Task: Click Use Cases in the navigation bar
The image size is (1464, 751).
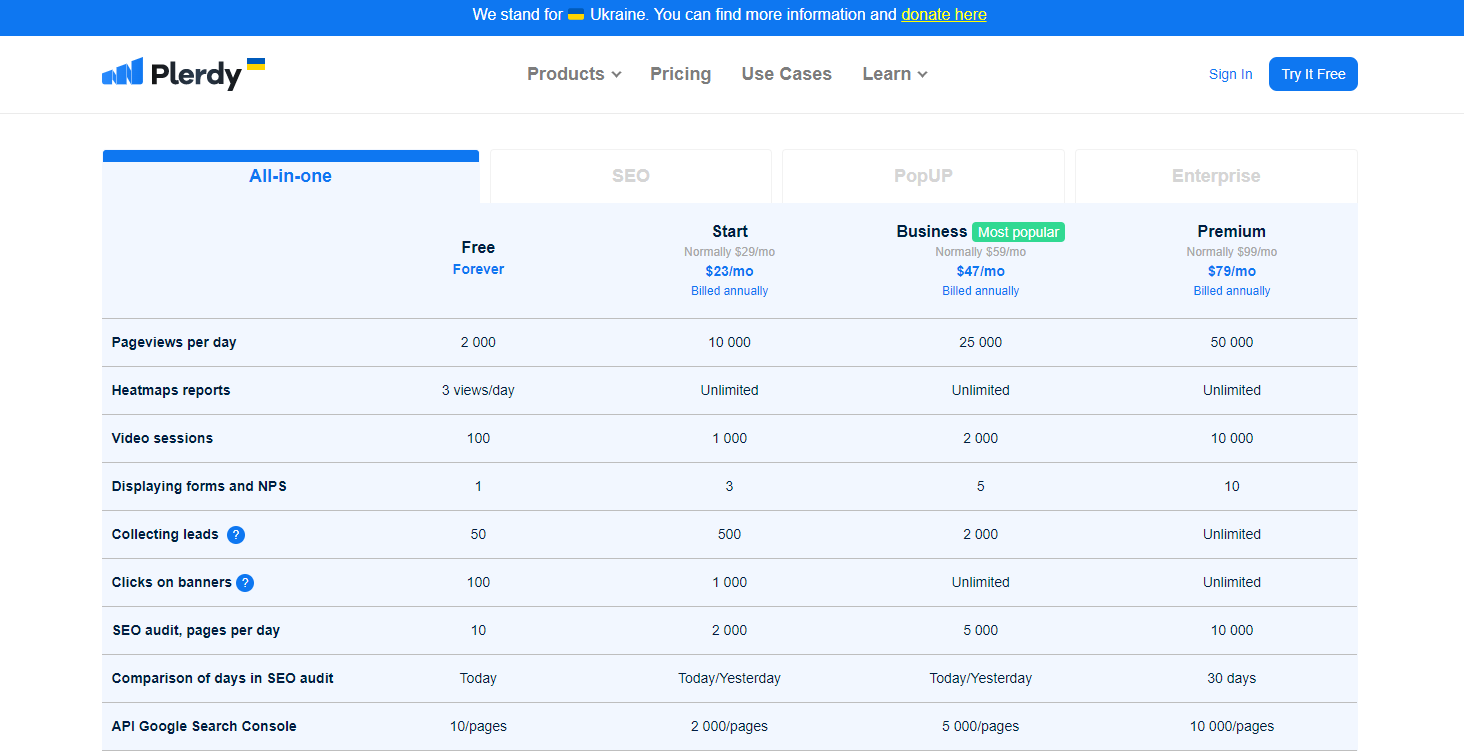Action: coord(786,74)
